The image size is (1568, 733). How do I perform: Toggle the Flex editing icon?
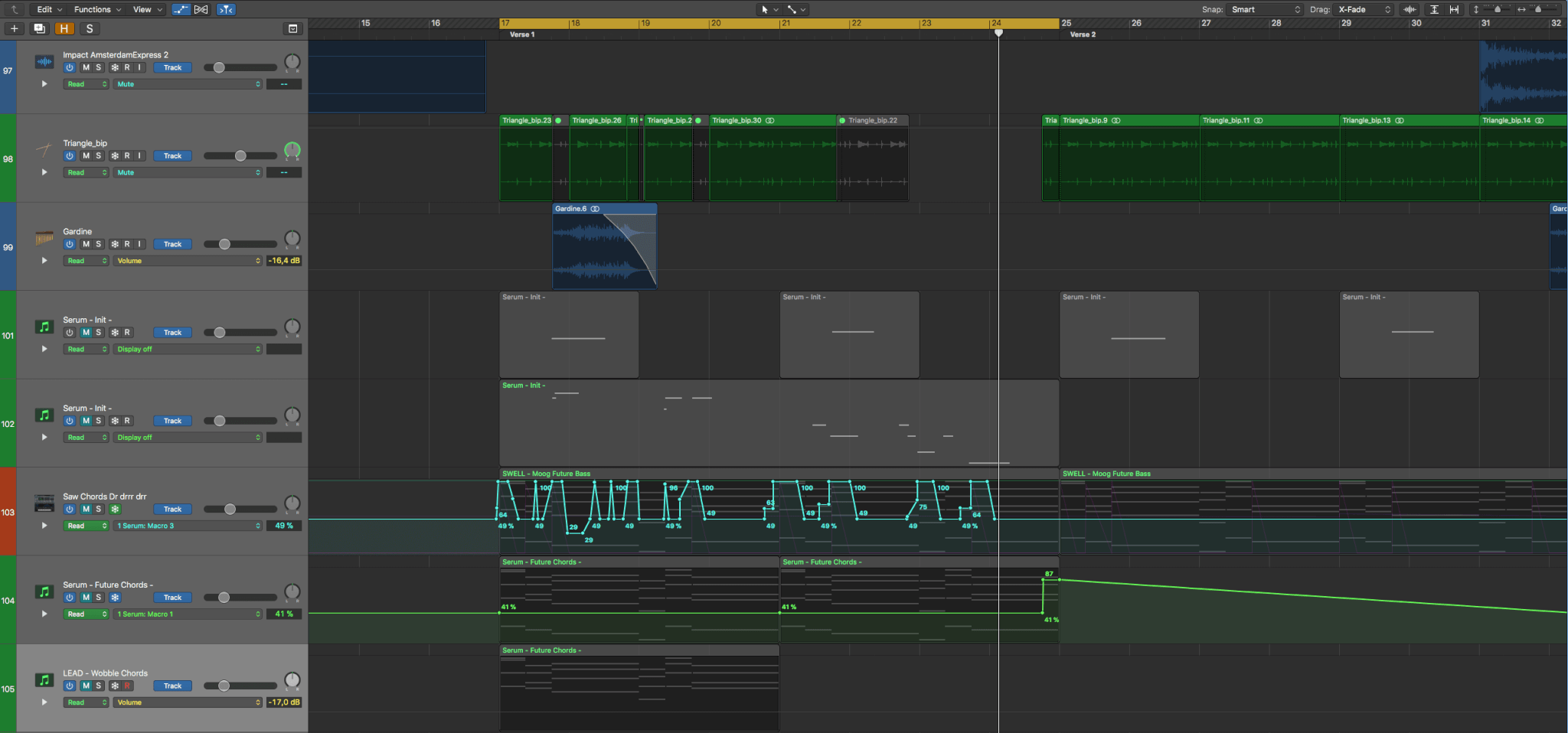201,9
